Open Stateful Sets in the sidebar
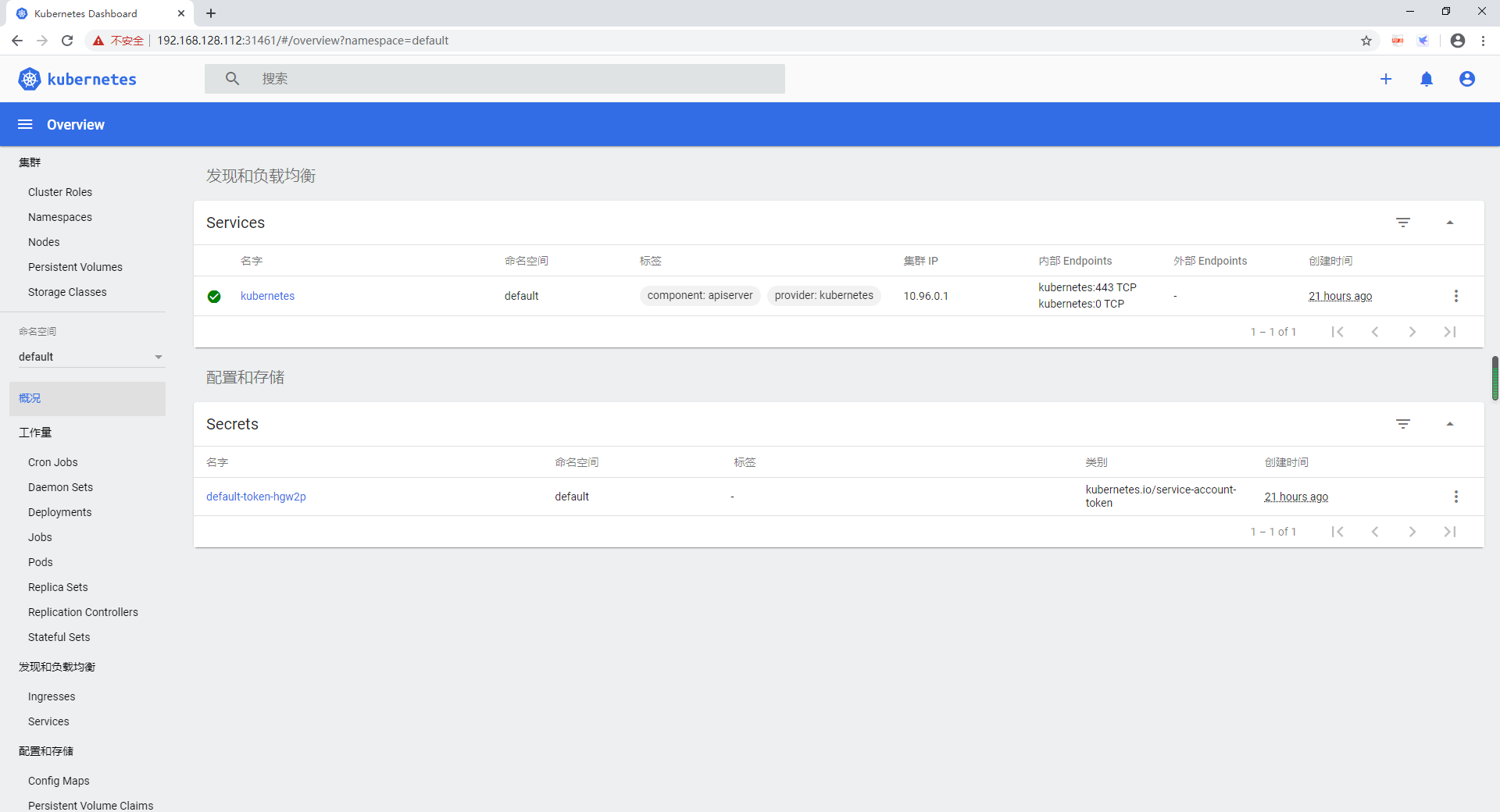This screenshot has height=812, width=1500. pos(59,637)
